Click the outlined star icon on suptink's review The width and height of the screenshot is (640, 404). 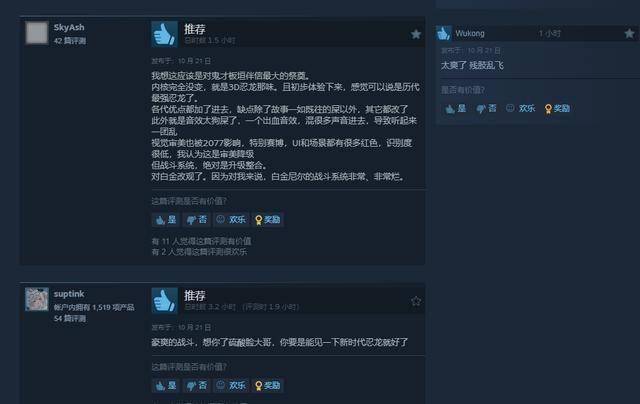click(x=416, y=301)
